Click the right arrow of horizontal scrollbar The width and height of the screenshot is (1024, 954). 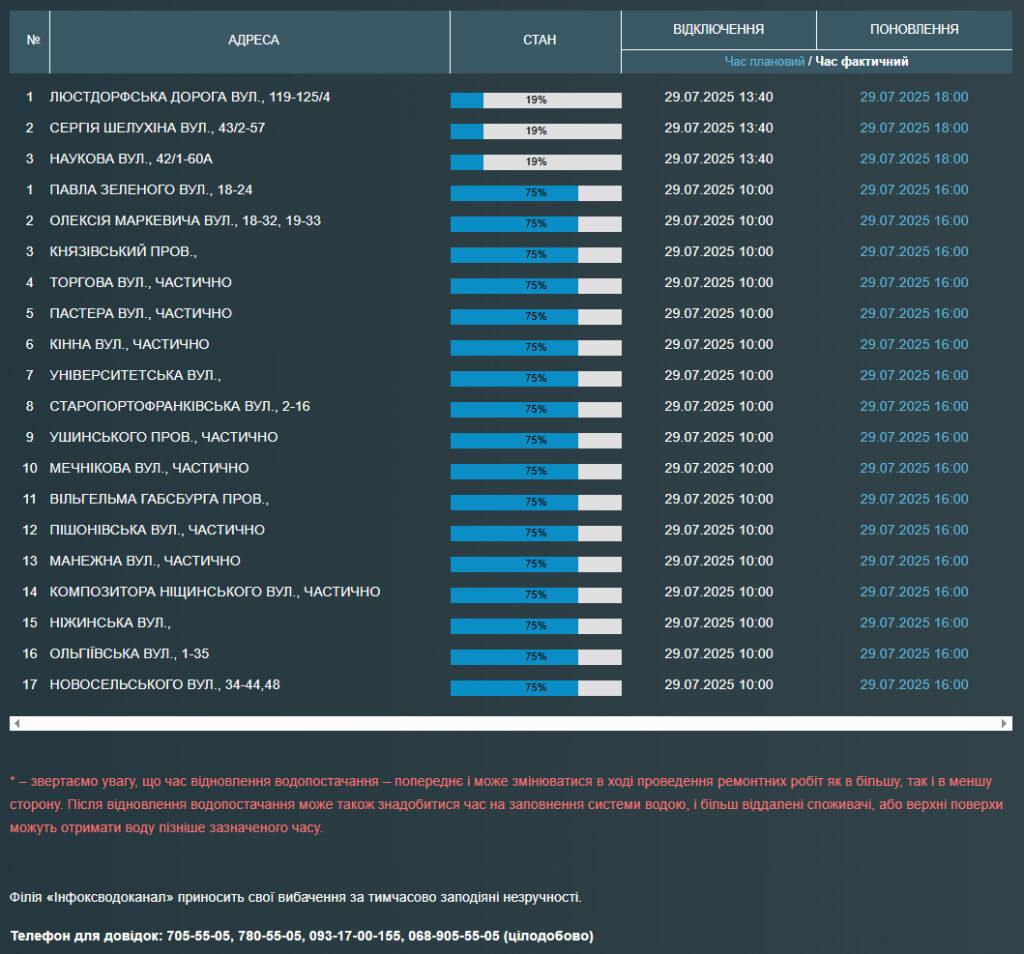point(1005,723)
